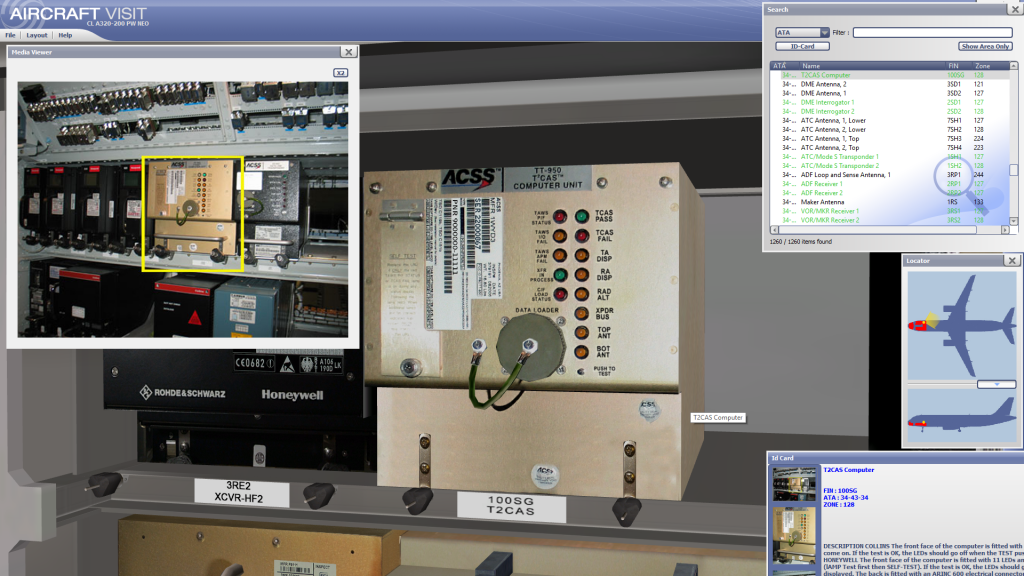
Task: Expand the Locator view dropdown arrow
Action: point(997,385)
